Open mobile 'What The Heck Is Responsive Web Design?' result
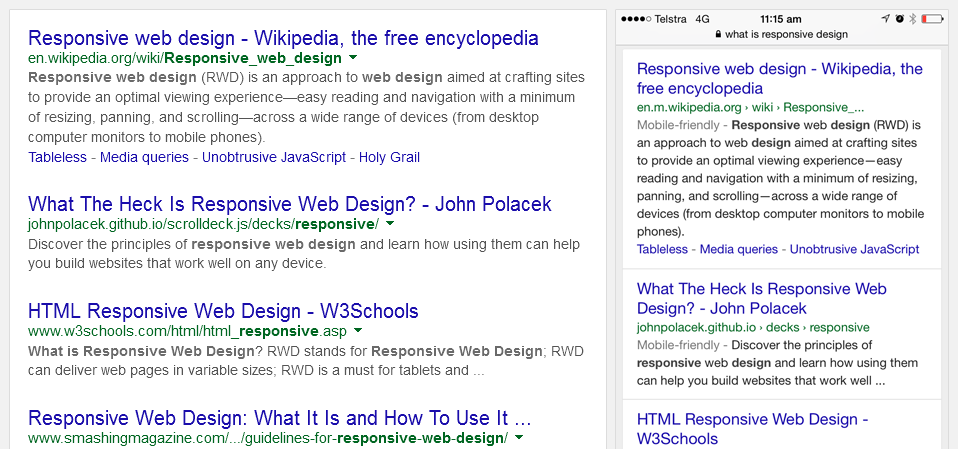958x449 pixels. click(x=761, y=298)
